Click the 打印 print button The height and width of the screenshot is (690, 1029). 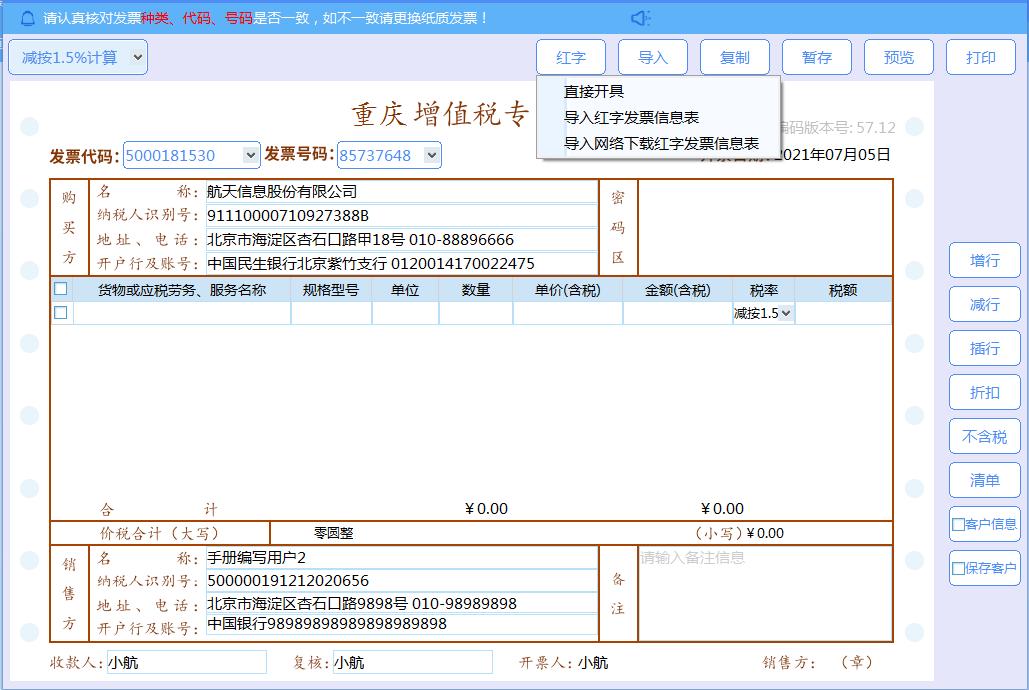[x=980, y=57]
